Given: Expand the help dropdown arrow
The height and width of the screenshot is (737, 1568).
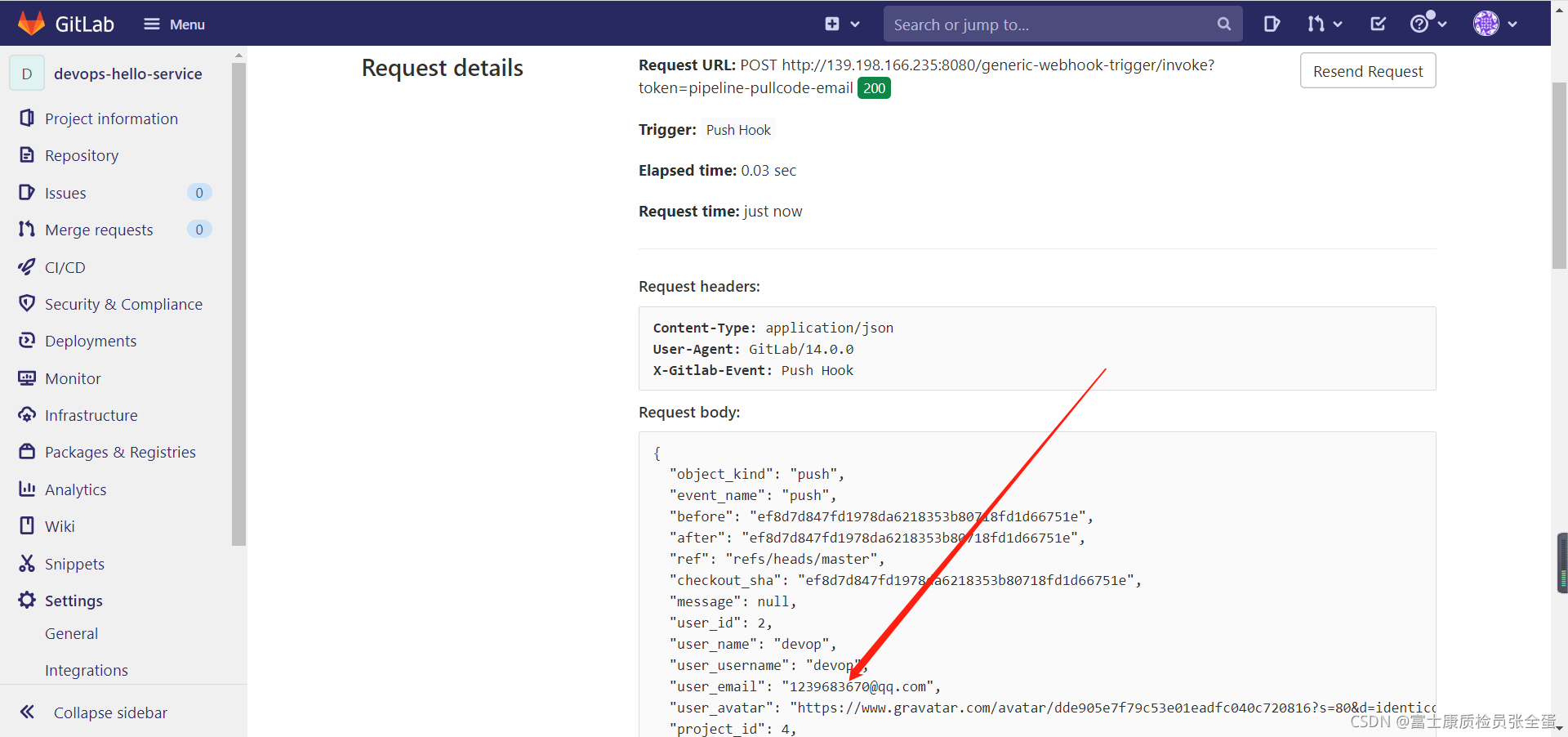Looking at the screenshot, I should 1442,25.
